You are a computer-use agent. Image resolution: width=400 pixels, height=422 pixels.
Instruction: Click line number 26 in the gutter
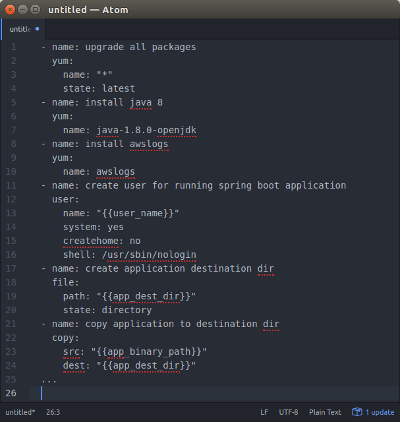[x=11, y=393]
